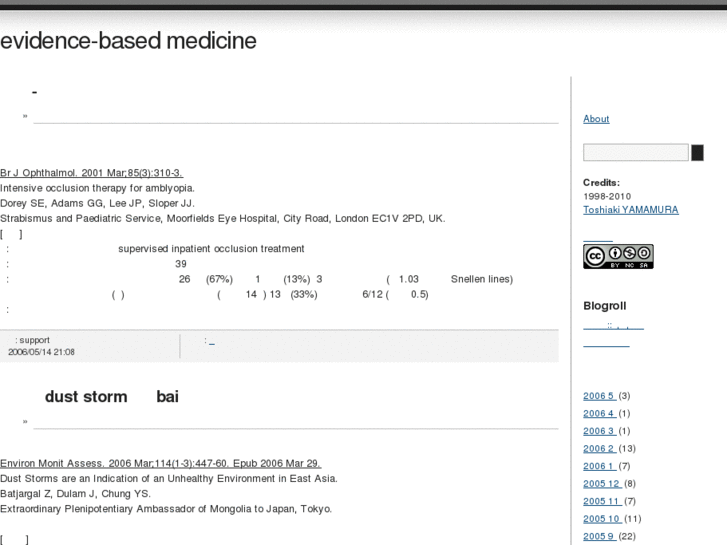Viewport: 727px width, 545px height.
Task: Click the Creative Commons license badge
Action: (x=618, y=256)
